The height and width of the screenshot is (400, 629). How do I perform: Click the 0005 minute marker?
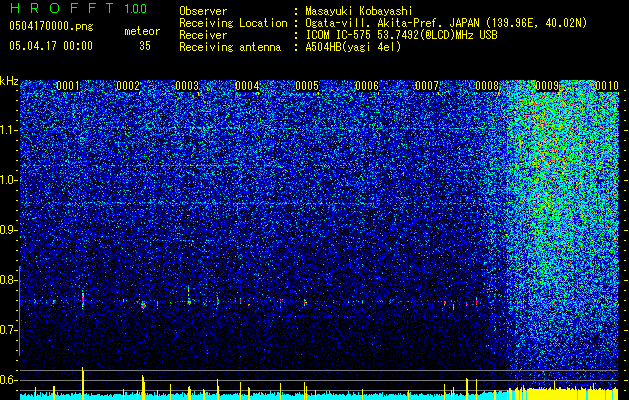pos(307,86)
